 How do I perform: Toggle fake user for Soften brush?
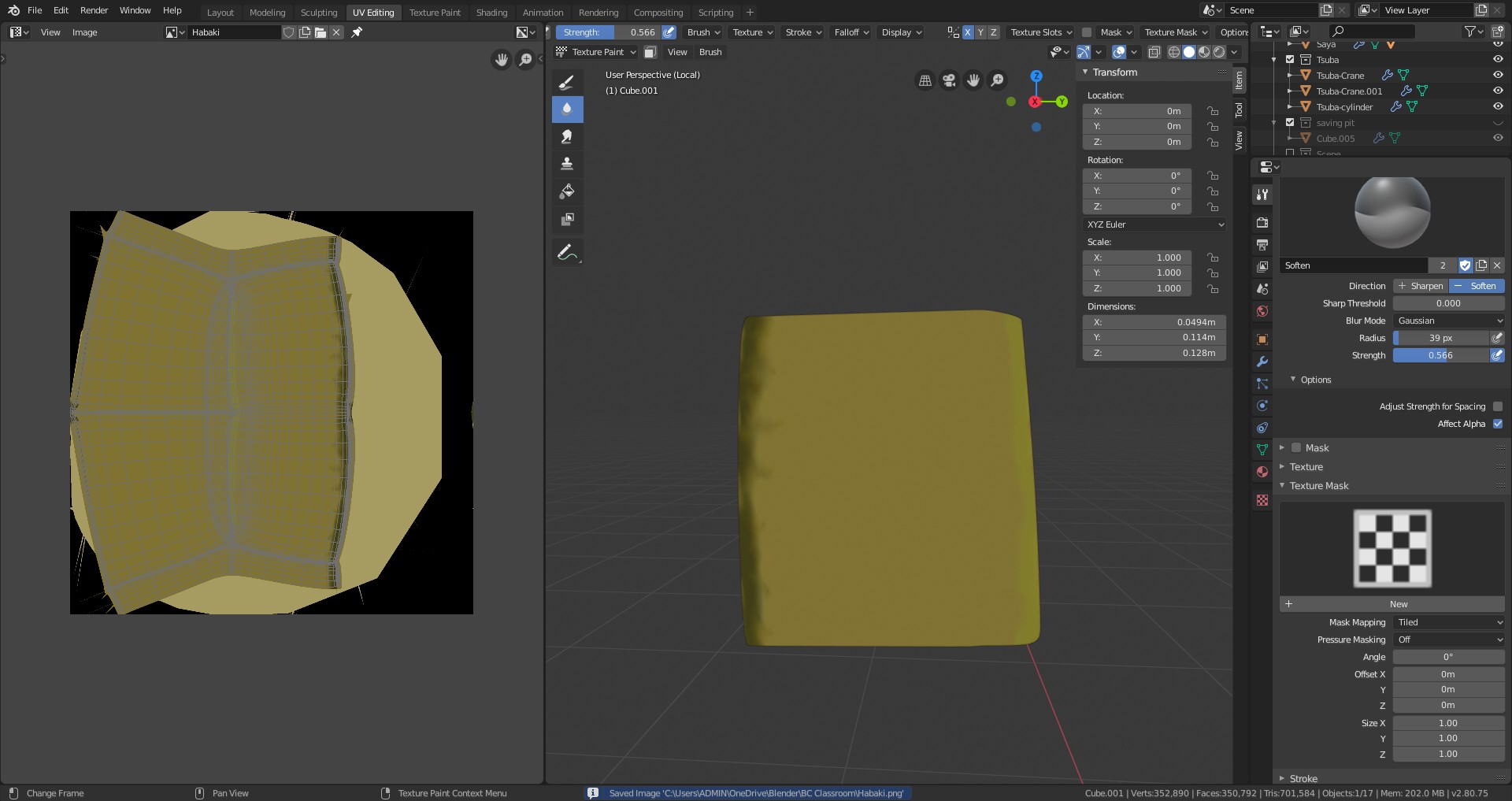1466,265
